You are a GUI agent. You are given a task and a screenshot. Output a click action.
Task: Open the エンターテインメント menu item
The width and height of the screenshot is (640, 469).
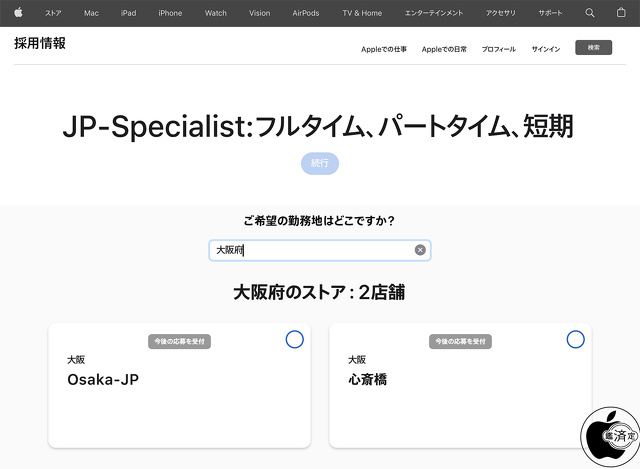coord(434,13)
